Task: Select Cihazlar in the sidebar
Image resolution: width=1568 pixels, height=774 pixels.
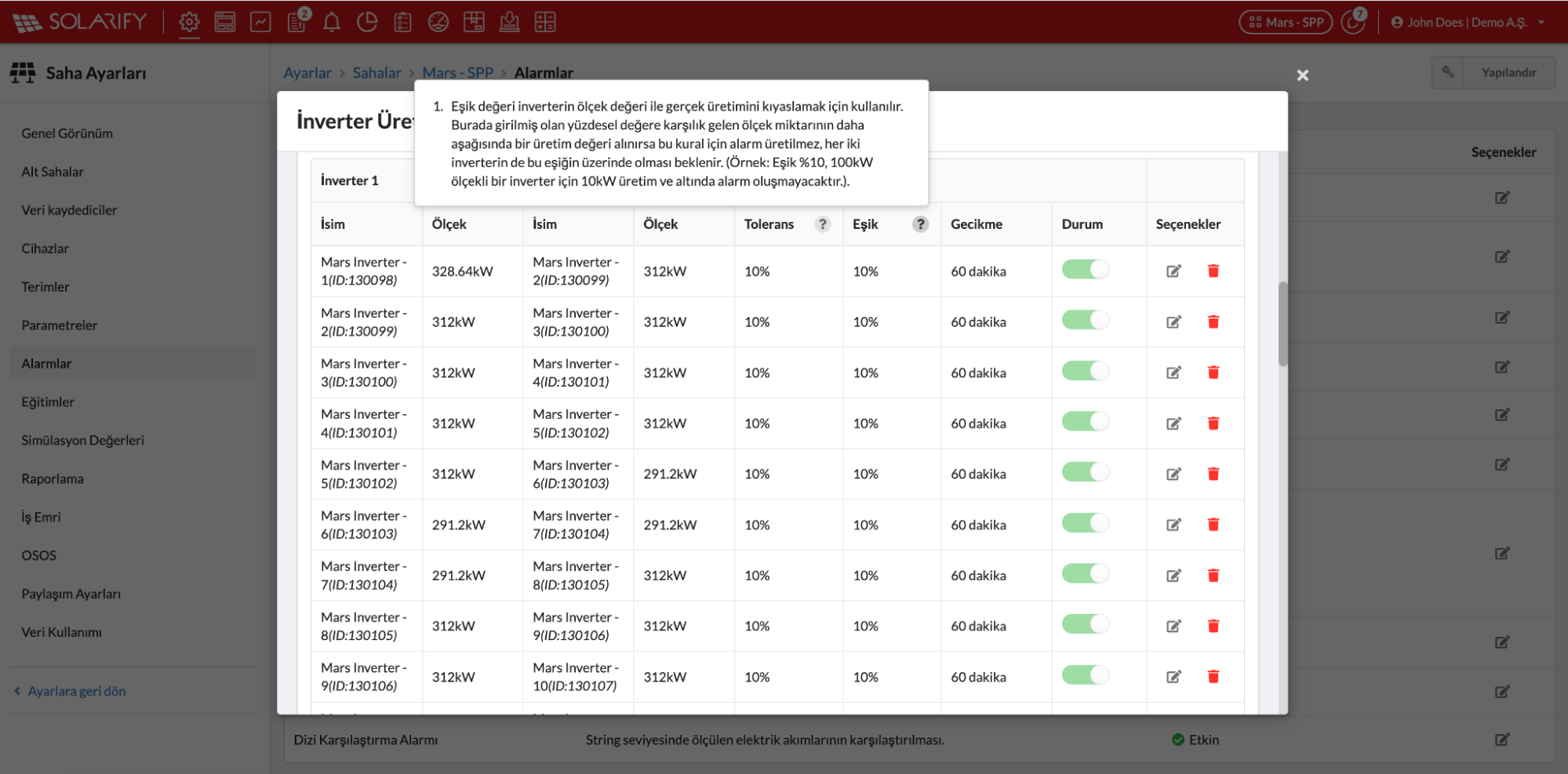Action: (45, 248)
